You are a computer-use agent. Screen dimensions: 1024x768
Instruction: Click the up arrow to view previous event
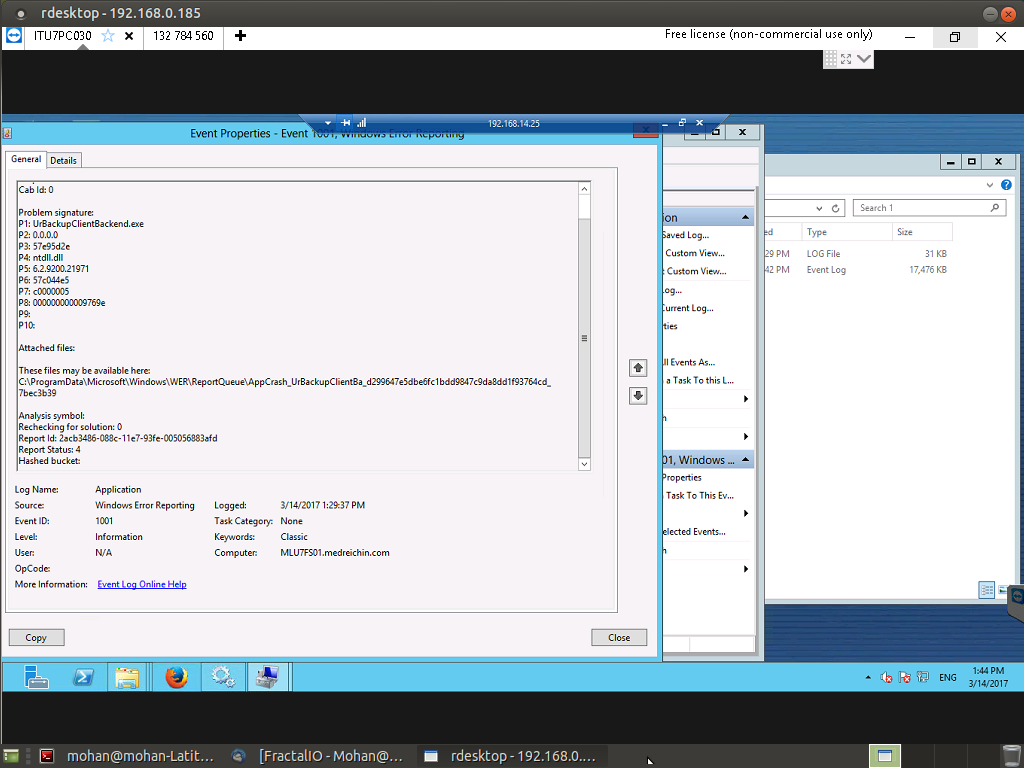click(638, 368)
